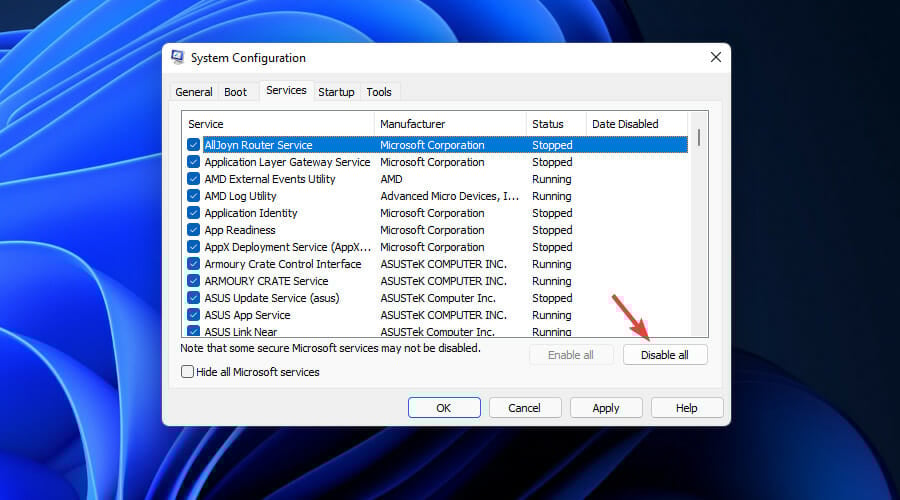Click Running status of AMD Log Utility
Image resolution: width=900 pixels, height=500 pixels.
[x=552, y=196]
